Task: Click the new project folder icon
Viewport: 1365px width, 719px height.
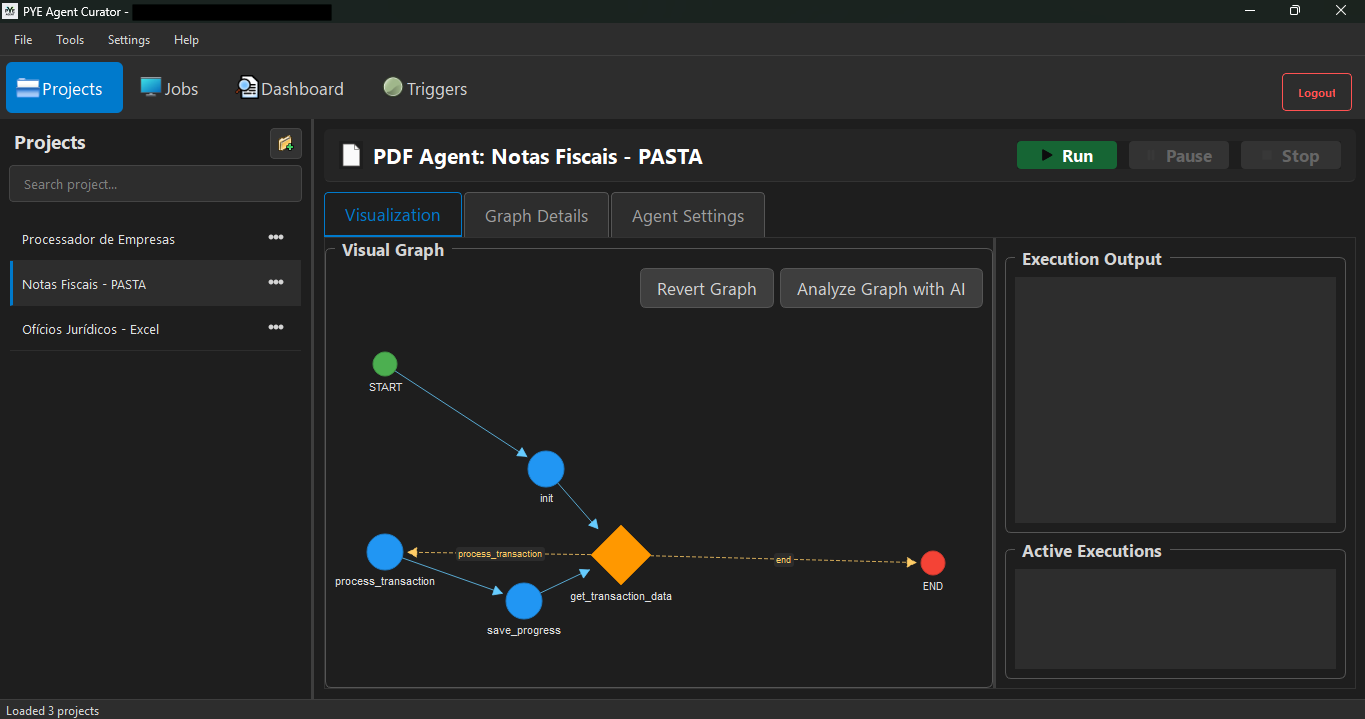Action: point(285,143)
